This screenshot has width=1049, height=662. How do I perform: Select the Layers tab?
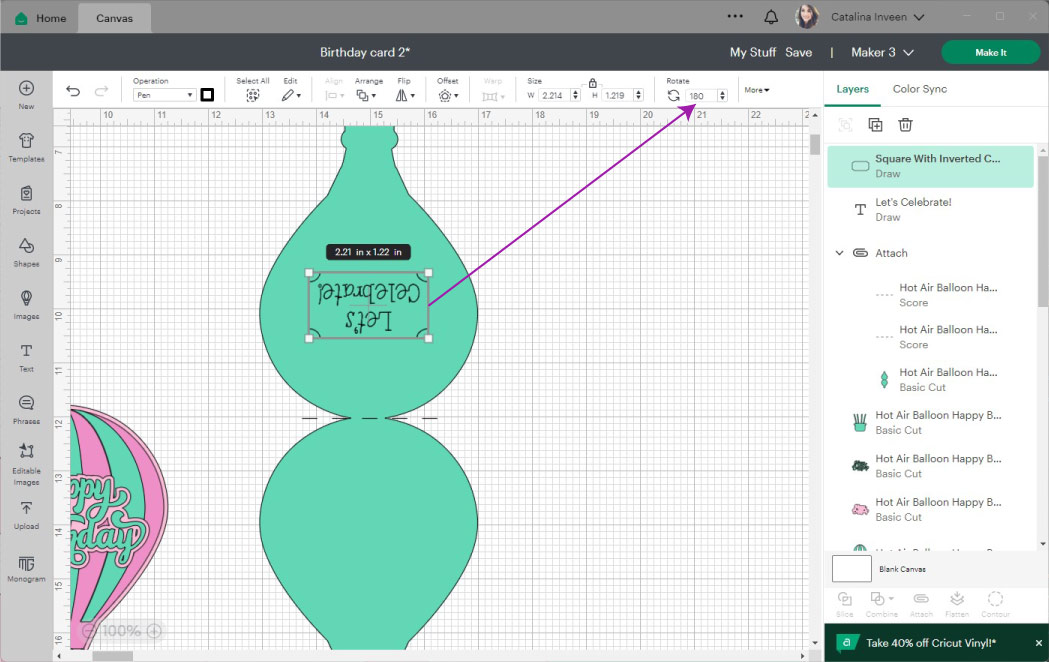852,89
